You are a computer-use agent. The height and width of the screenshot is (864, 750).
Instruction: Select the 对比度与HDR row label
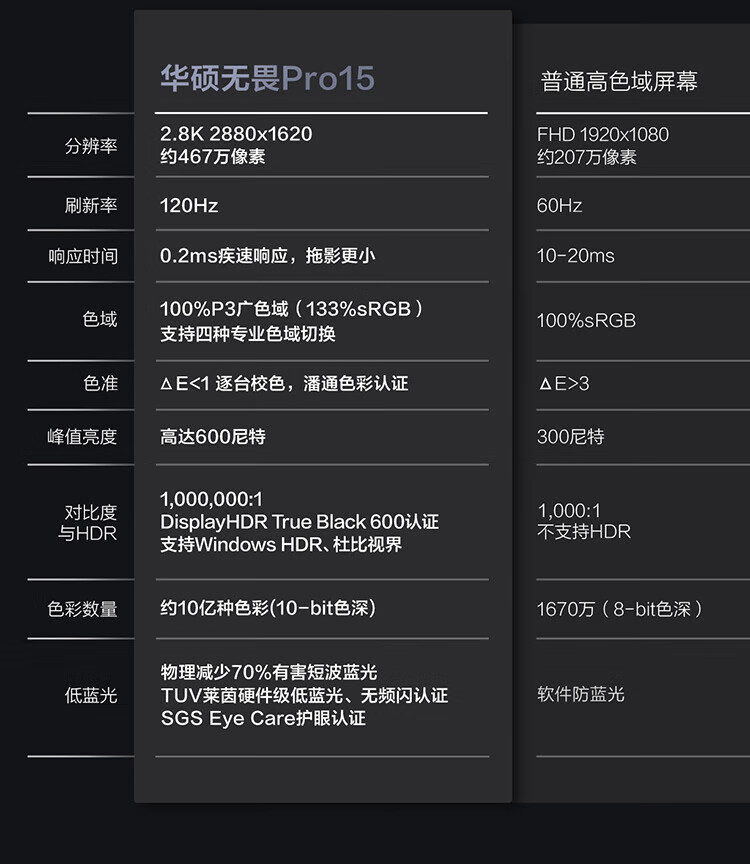click(x=90, y=523)
